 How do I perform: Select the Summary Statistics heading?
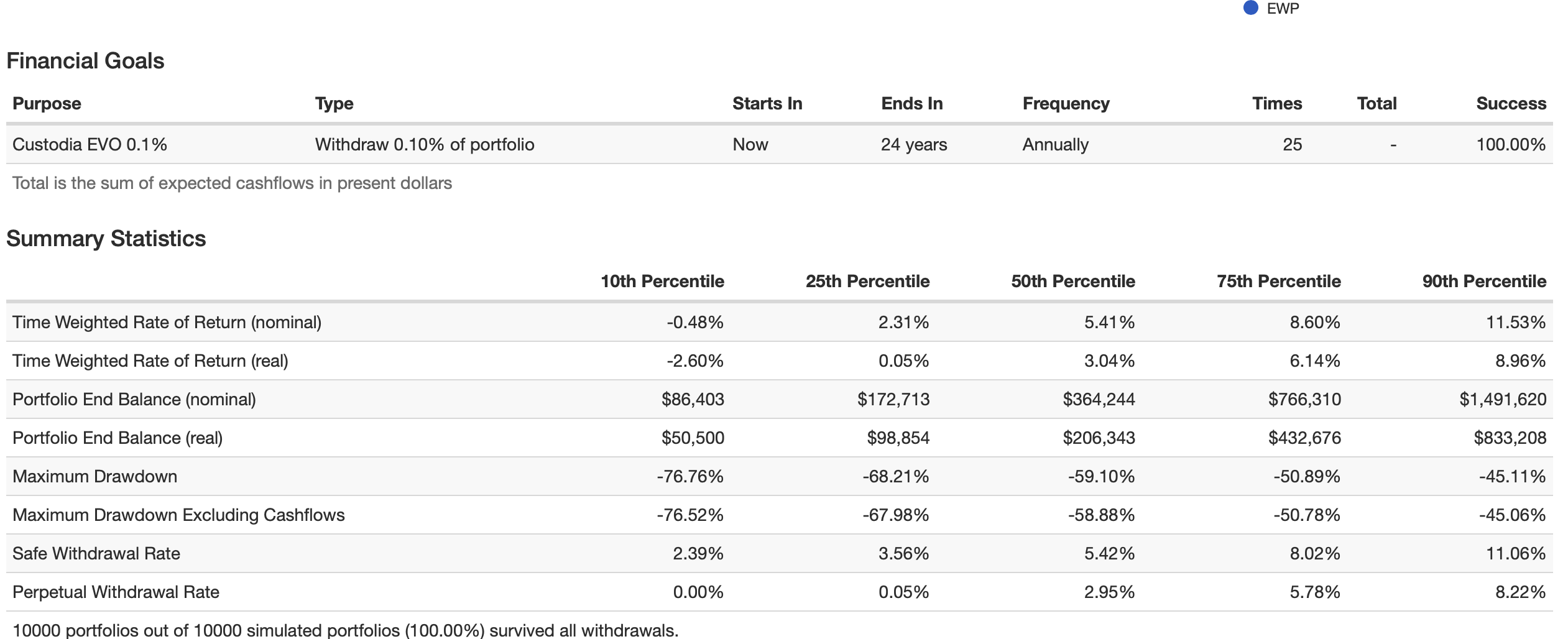[106, 239]
